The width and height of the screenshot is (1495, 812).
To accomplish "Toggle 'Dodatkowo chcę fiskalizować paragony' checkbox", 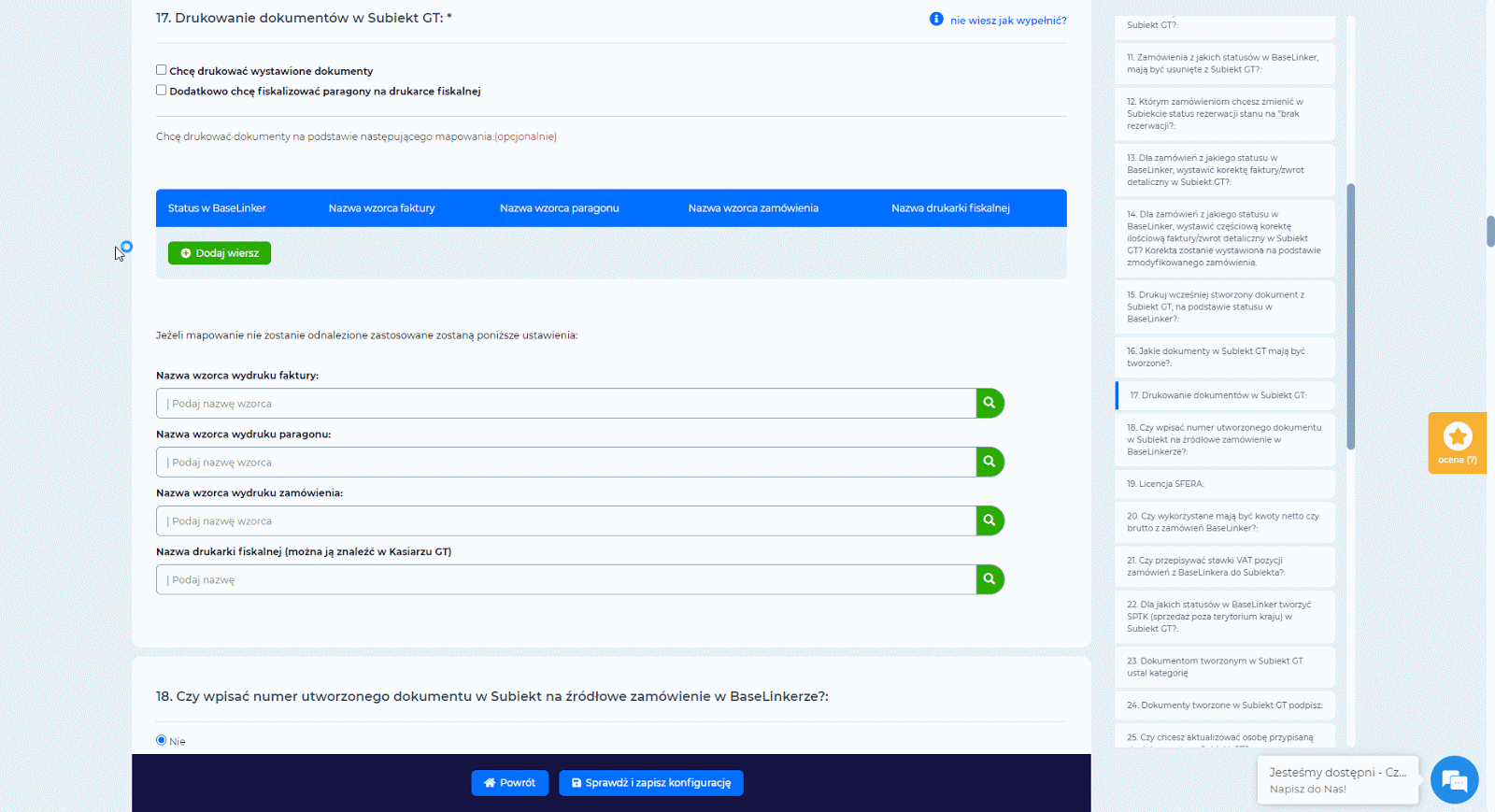I will pos(162,91).
